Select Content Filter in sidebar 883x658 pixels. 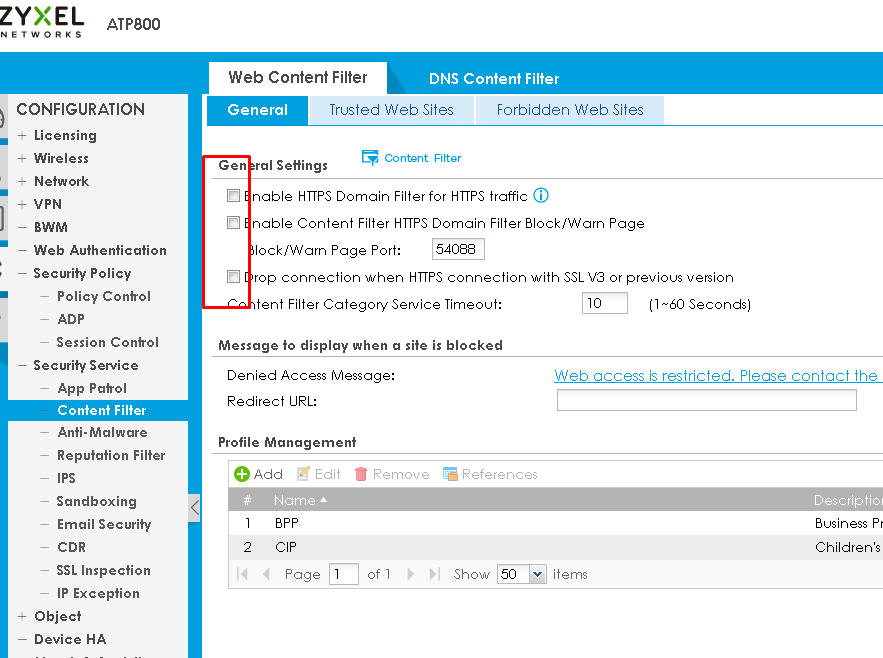102,410
